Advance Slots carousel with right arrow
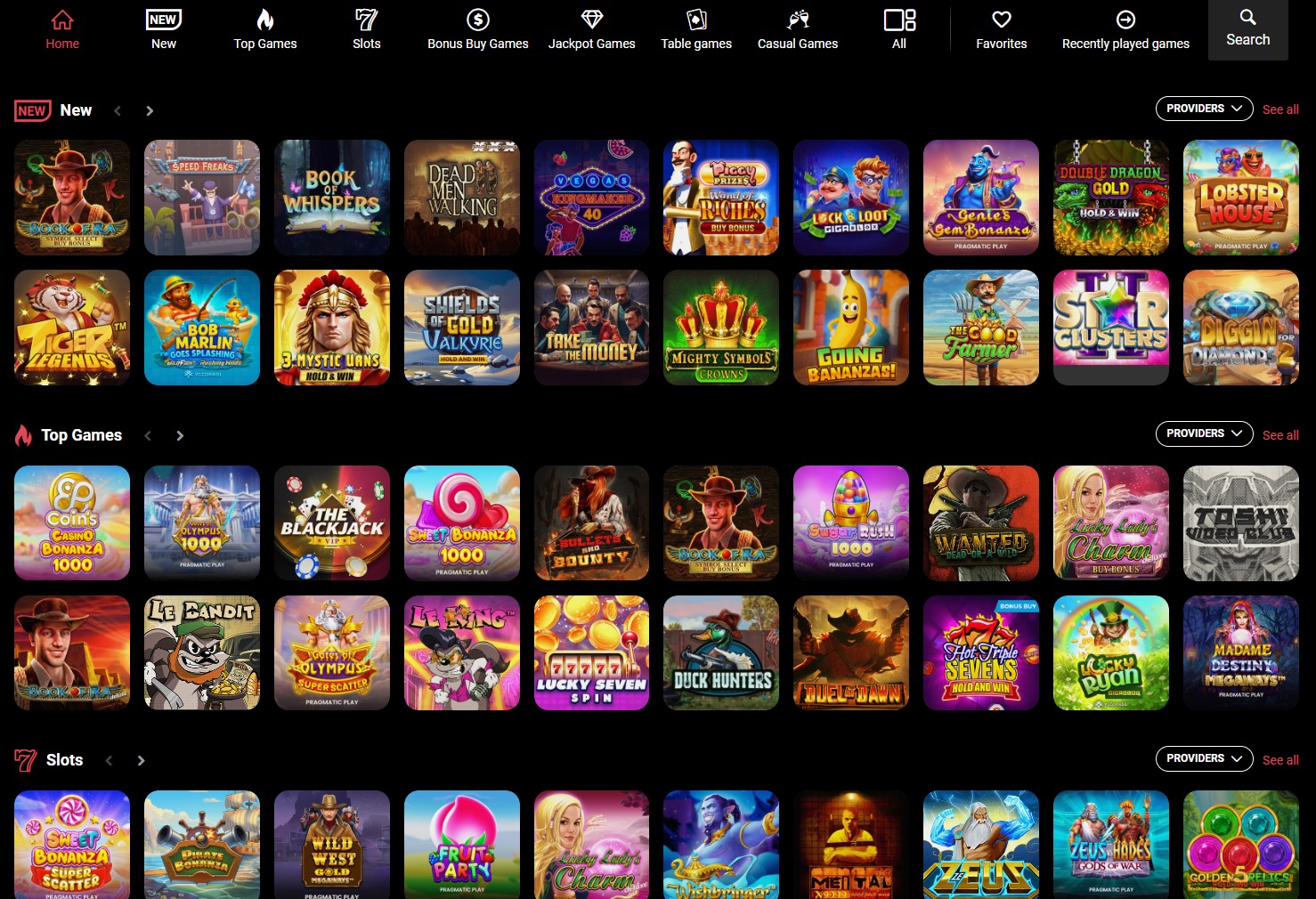This screenshot has width=1316, height=899. tap(141, 760)
